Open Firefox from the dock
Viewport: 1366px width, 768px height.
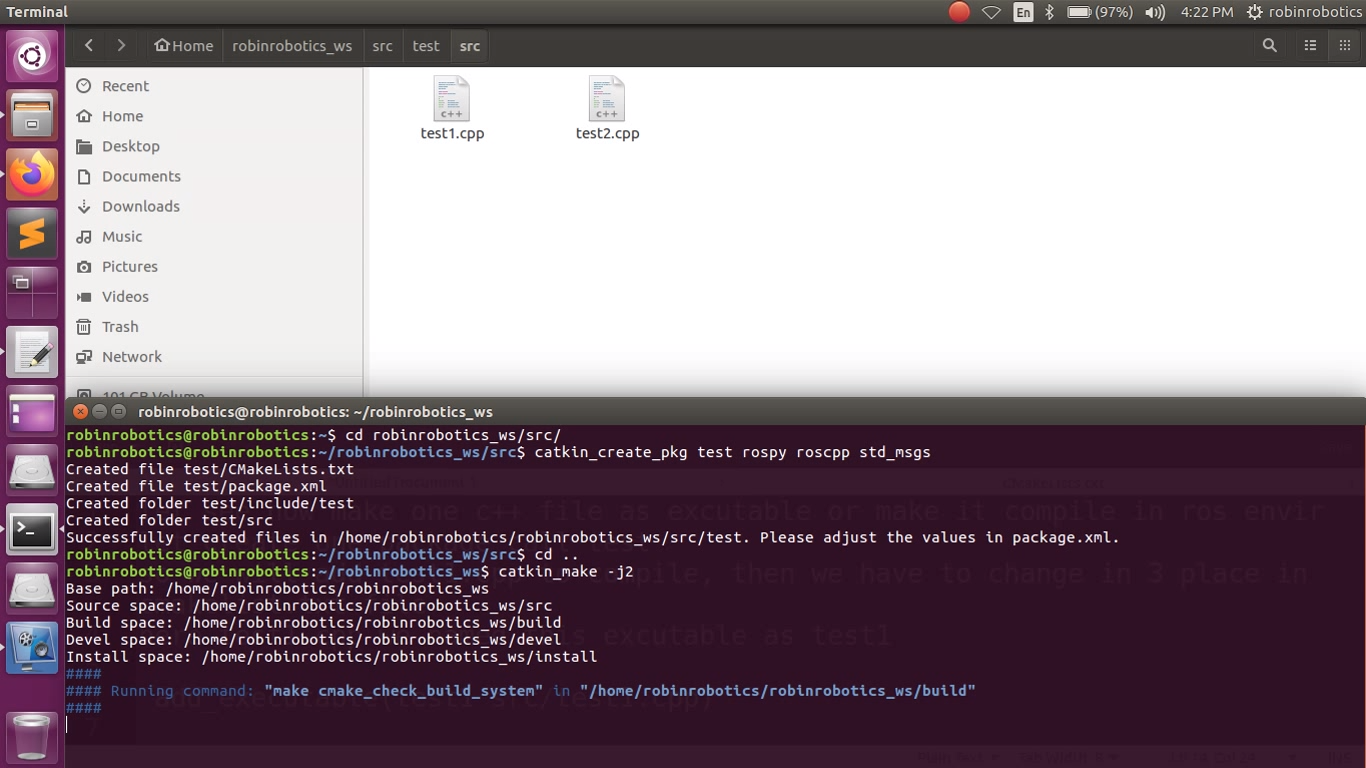pyautogui.click(x=33, y=175)
